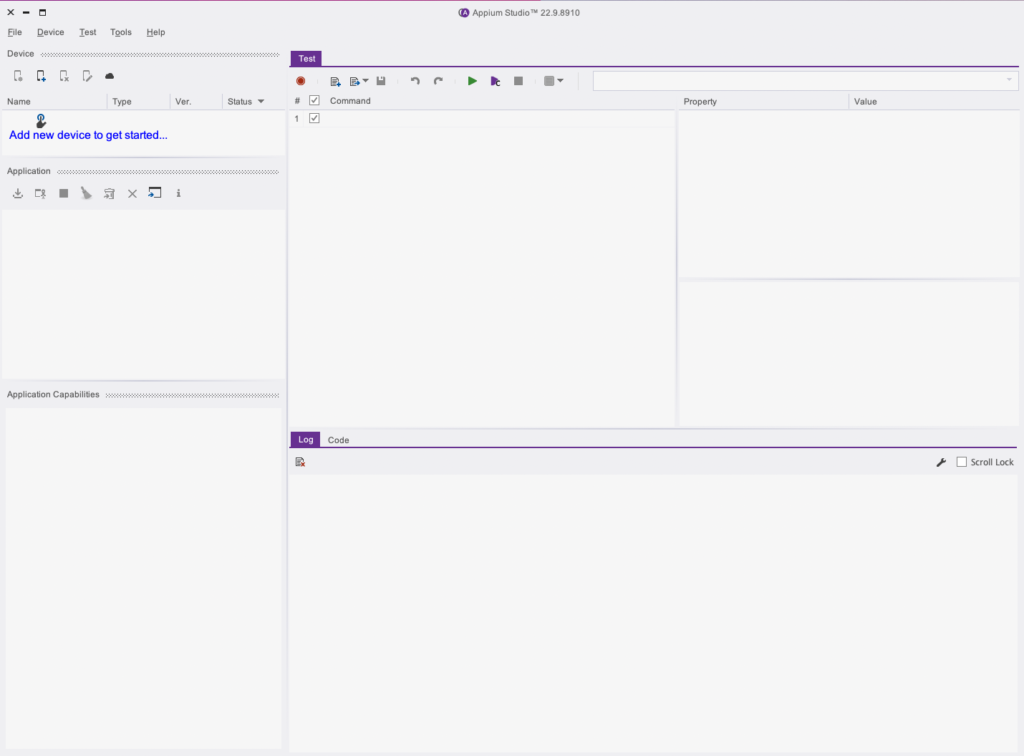Save the test with floppy icon

tap(381, 81)
